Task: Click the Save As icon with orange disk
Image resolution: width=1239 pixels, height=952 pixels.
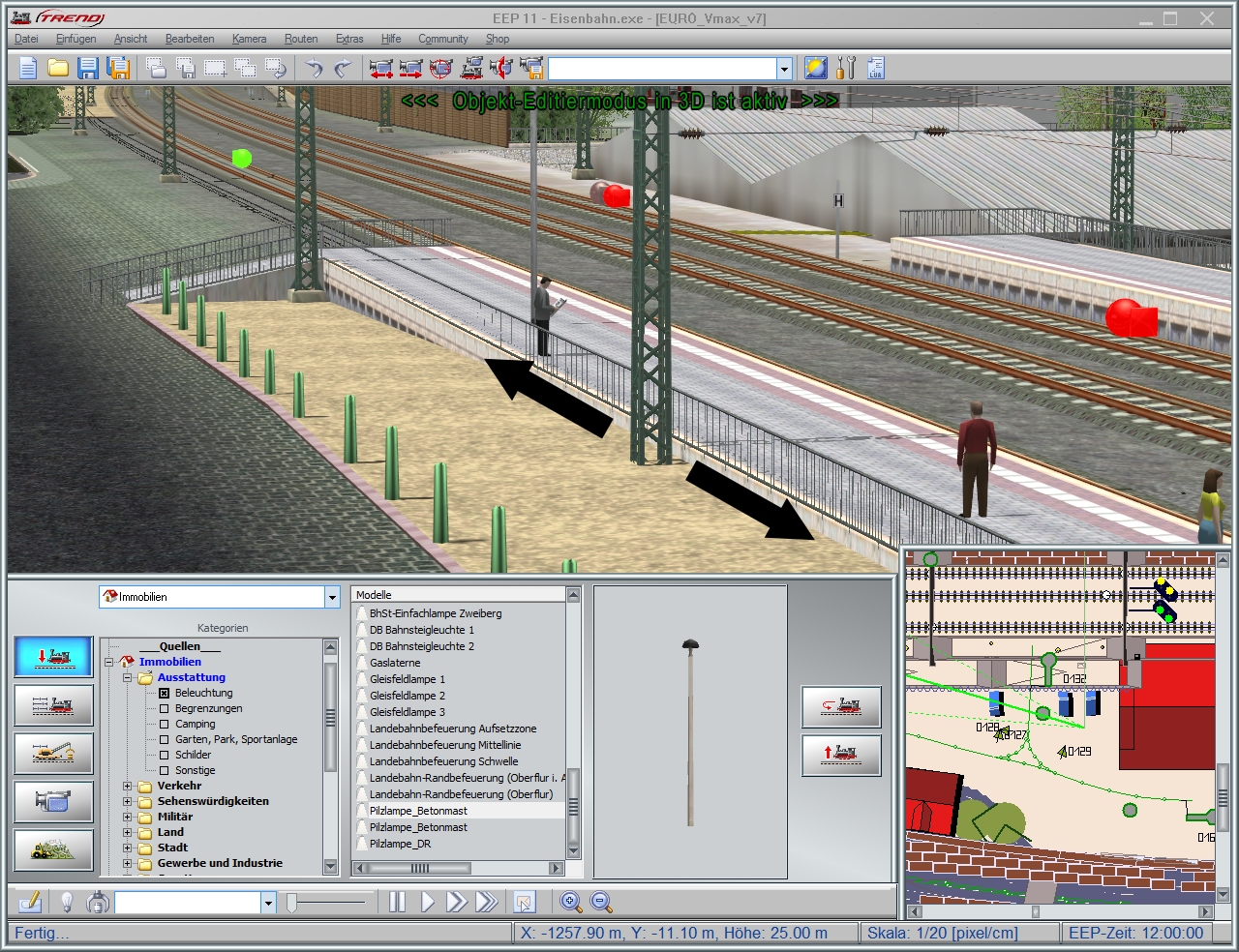Action: pyautogui.click(x=118, y=68)
